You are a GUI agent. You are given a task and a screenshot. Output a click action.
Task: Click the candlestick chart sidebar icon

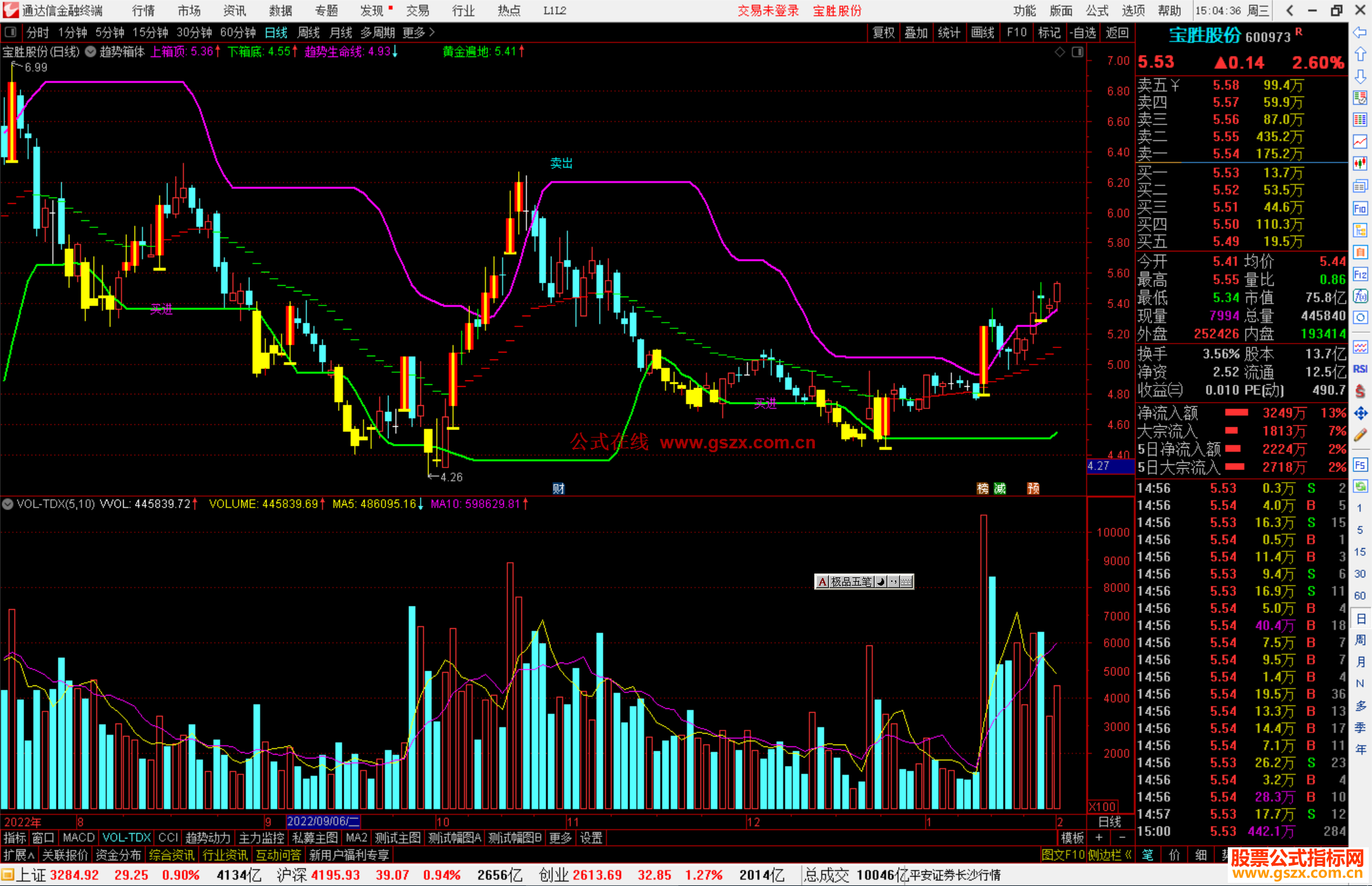(x=1360, y=163)
